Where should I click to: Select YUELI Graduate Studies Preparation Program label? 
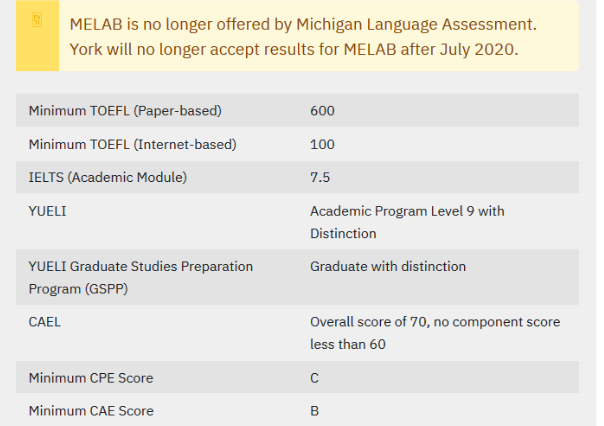(141, 277)
